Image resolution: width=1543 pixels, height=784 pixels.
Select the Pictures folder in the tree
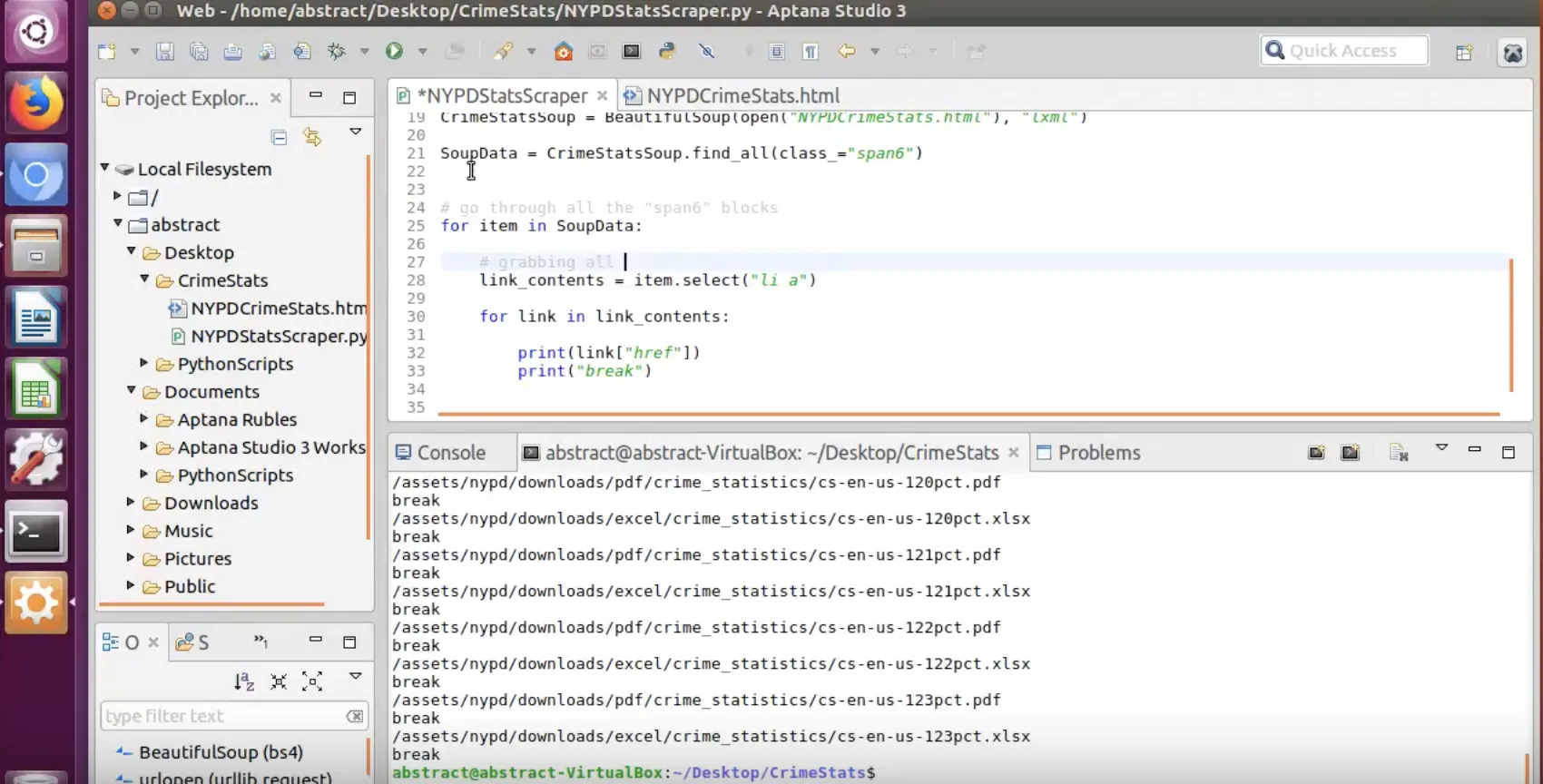tap(197, 559)
